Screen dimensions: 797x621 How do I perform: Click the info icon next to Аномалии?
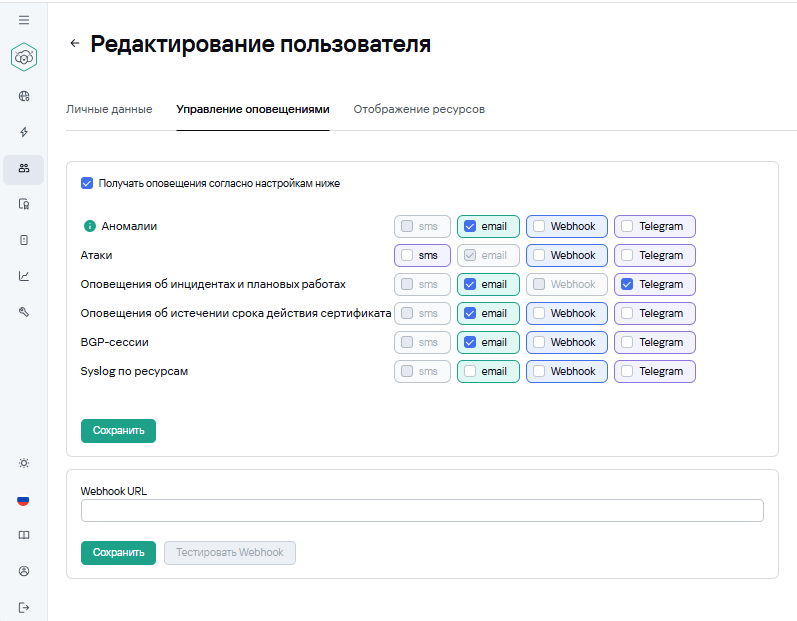pos(88,227)
